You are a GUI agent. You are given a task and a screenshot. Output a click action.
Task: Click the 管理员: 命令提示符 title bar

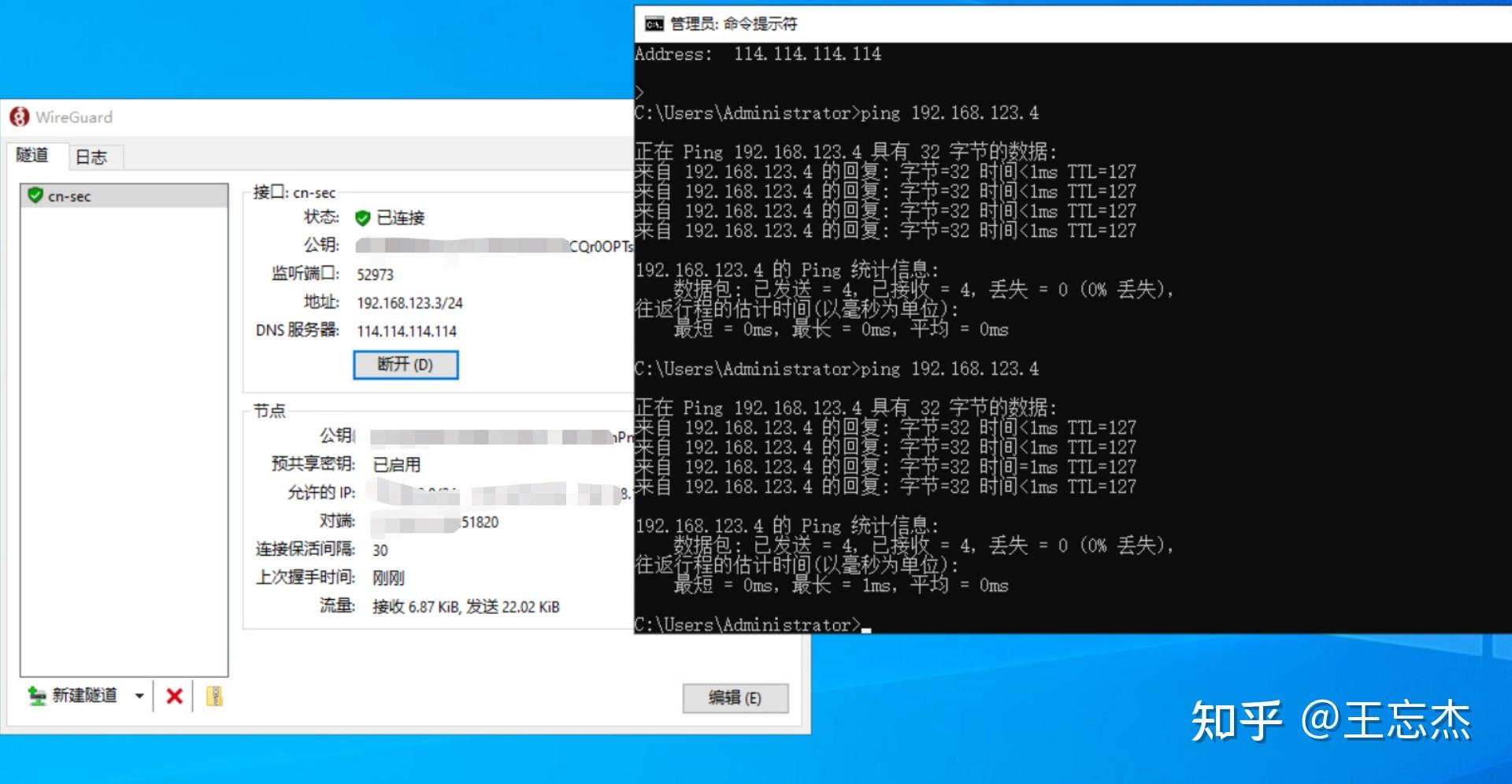(732, 24)
